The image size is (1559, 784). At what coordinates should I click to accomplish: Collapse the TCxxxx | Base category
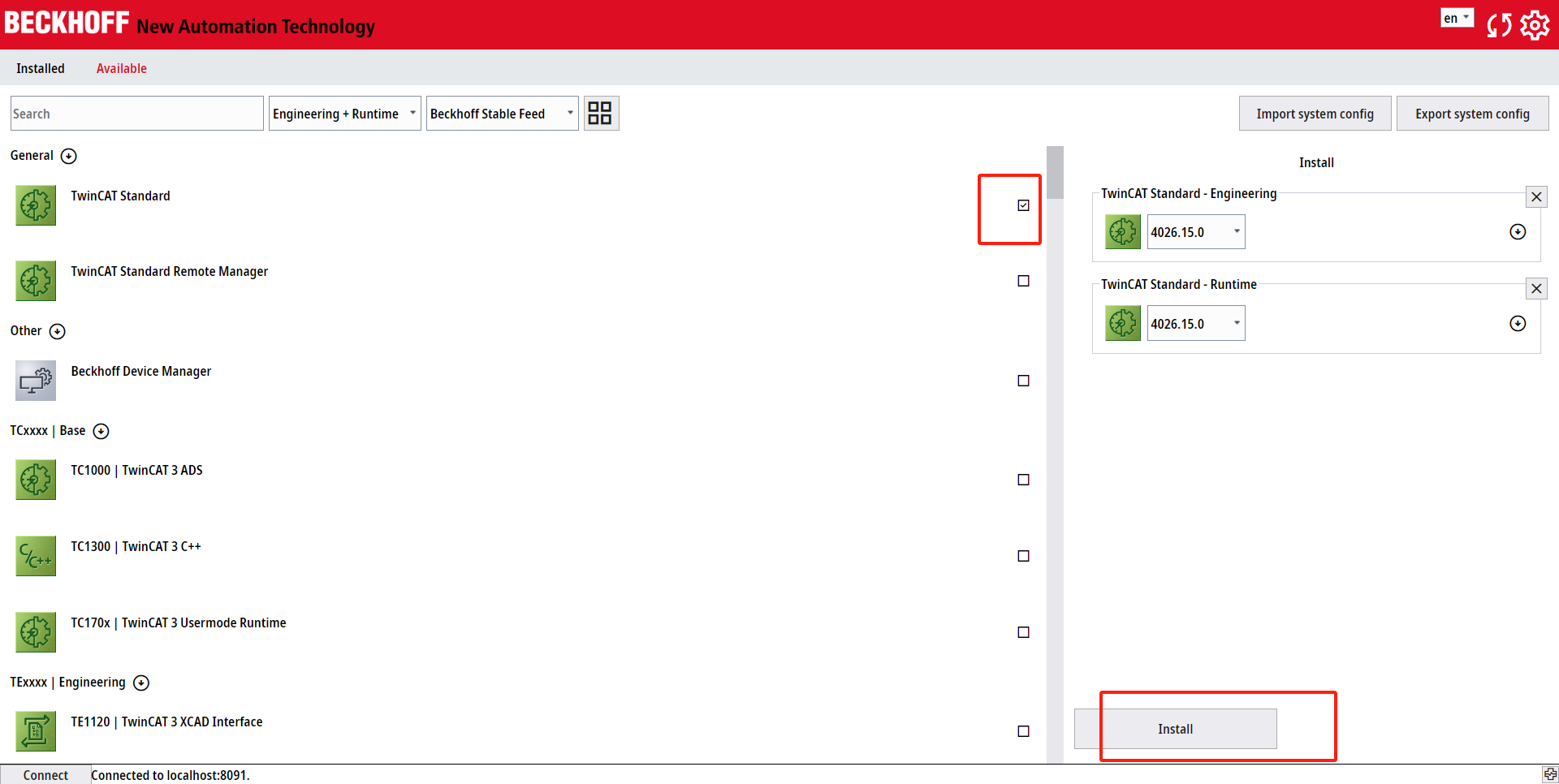click(x=101, y=431)
